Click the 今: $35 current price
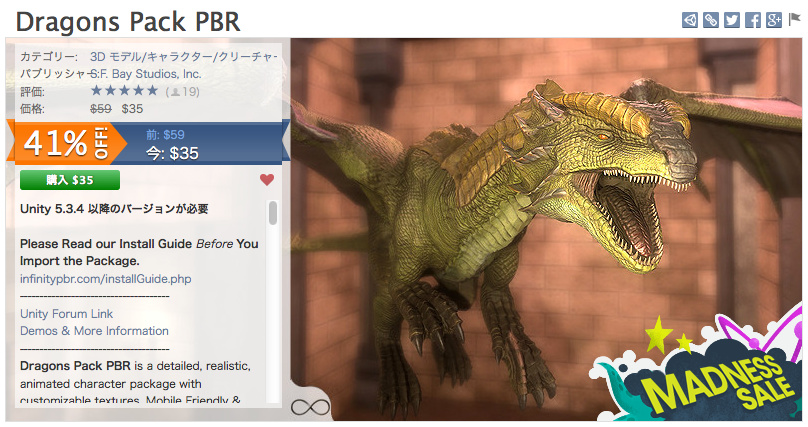Viewport: 808px width, 427px height. coord(172,153)
